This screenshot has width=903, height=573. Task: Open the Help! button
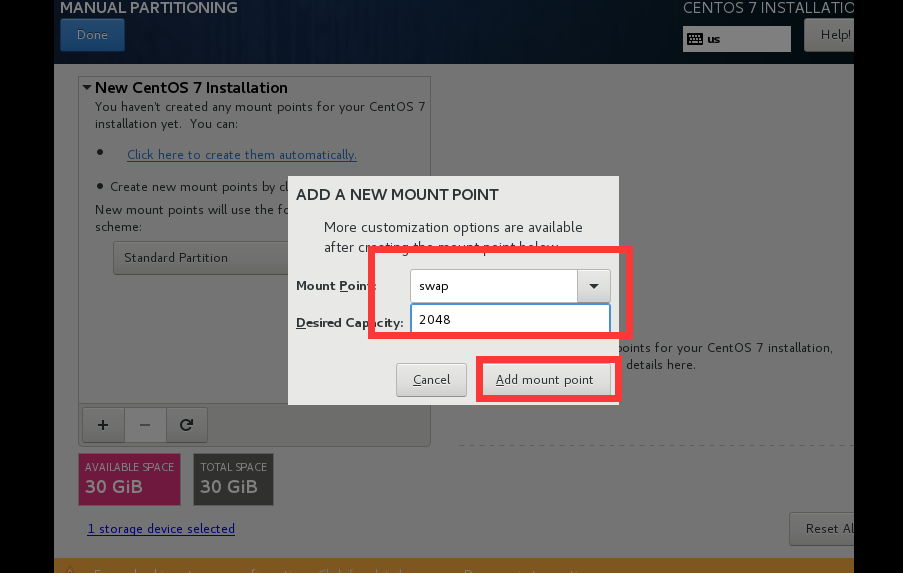coord(834,35)
